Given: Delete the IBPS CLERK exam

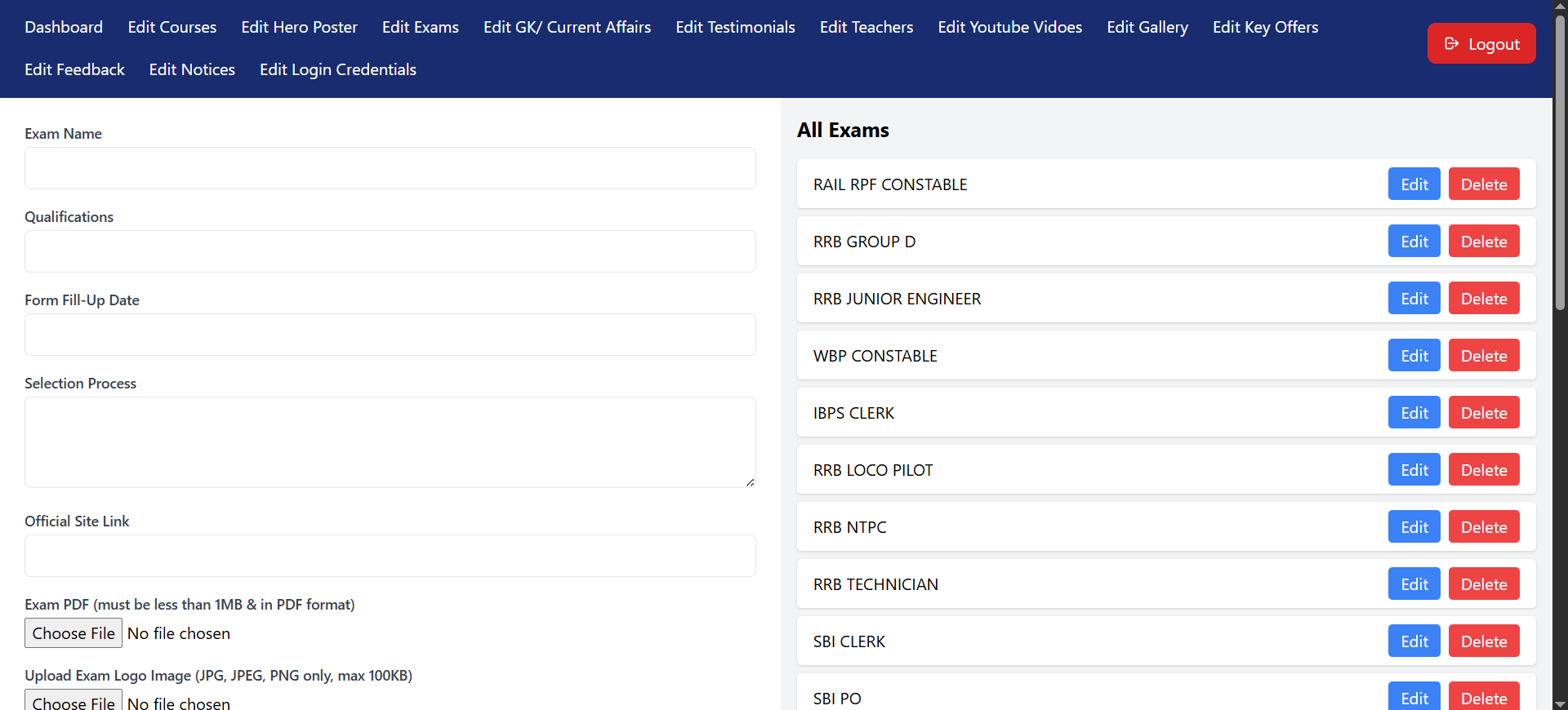Looking at the screenshot, I should click(x=1484, y=412).
